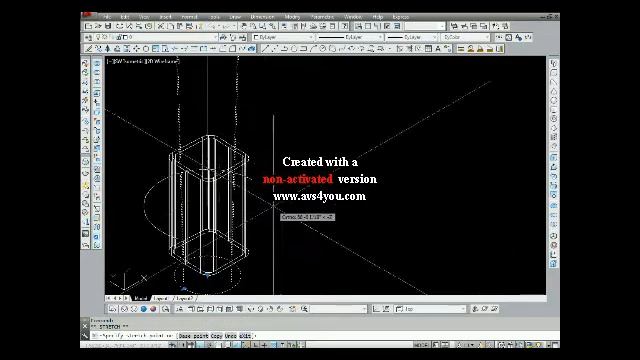Click the layer color swatch in layer control
Screen dimensions: 640x360
point(125,37)
